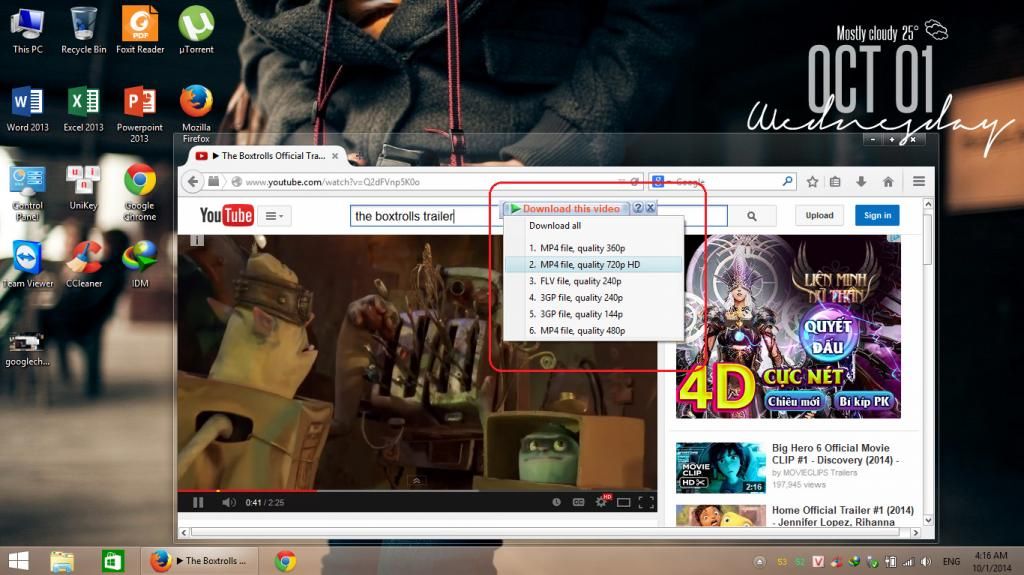This screenshot has height=575, width=1024.
Task: Choose MP4 file, quality 720p HD
Action: pyautogui.click(x=594, y=265)
